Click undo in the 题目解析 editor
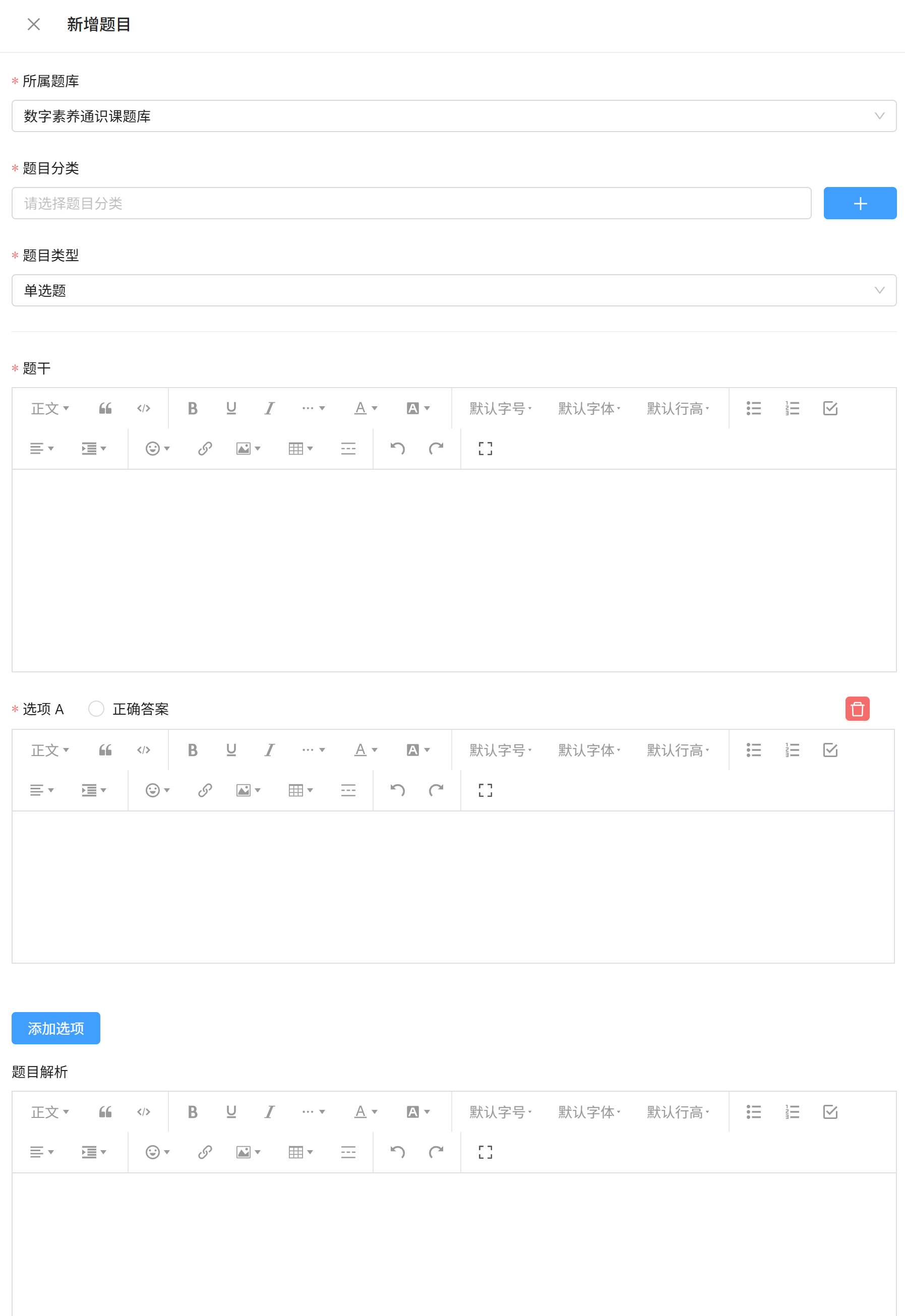Viewport: 905px width, 1316px height. click(397, 1152)
